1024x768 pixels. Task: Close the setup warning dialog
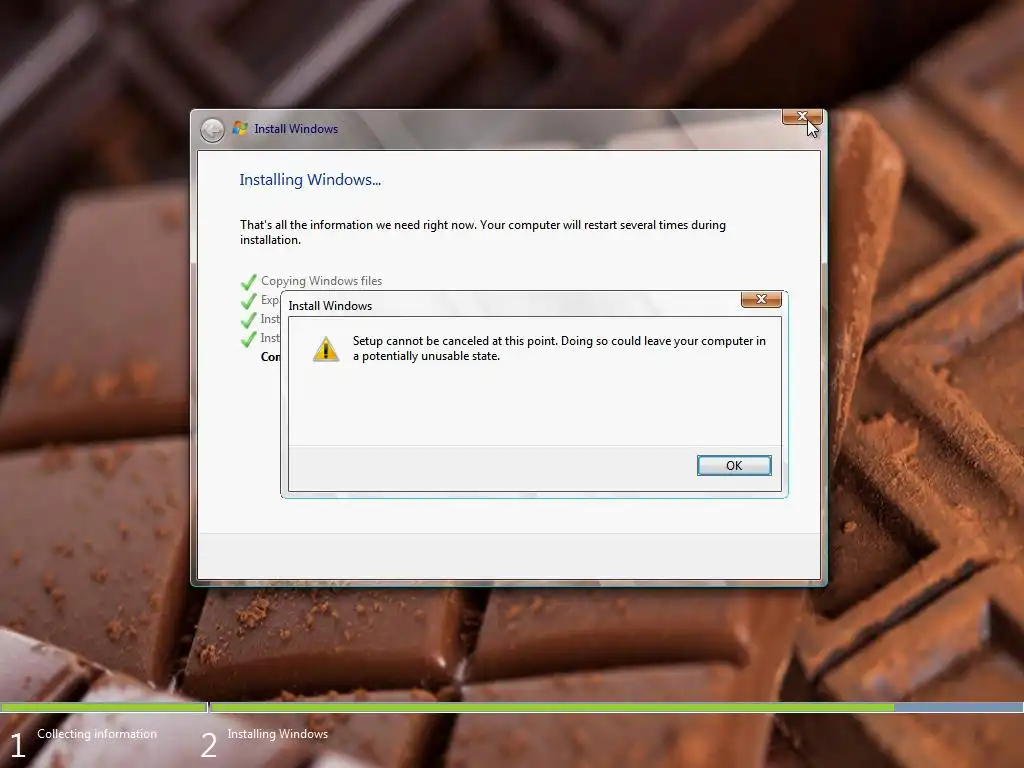pos(761,299)
